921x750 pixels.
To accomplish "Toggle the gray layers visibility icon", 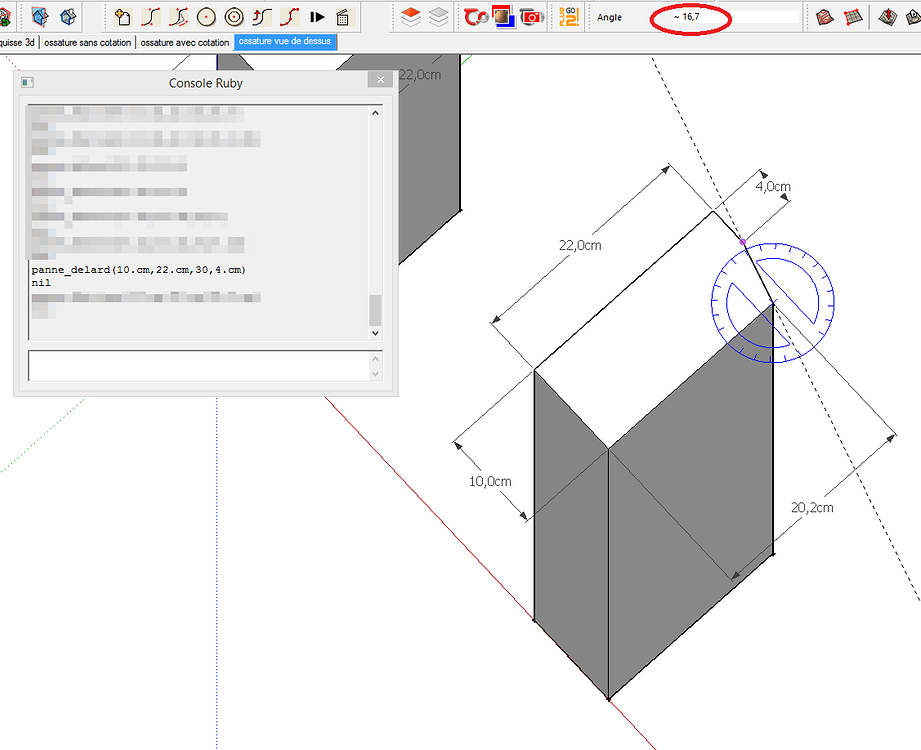I will 440,15.
